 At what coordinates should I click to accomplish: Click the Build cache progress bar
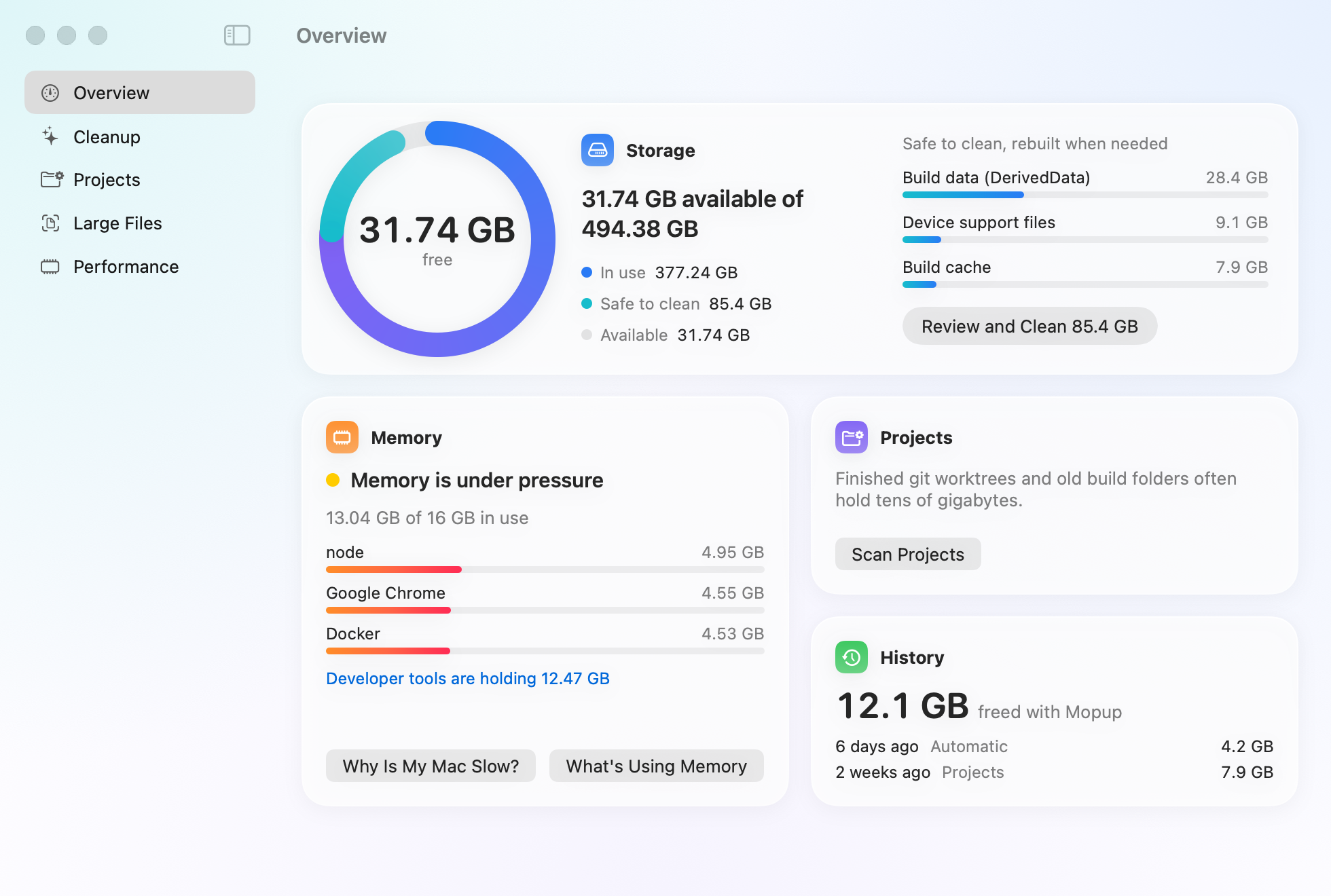coord(1085,284)
